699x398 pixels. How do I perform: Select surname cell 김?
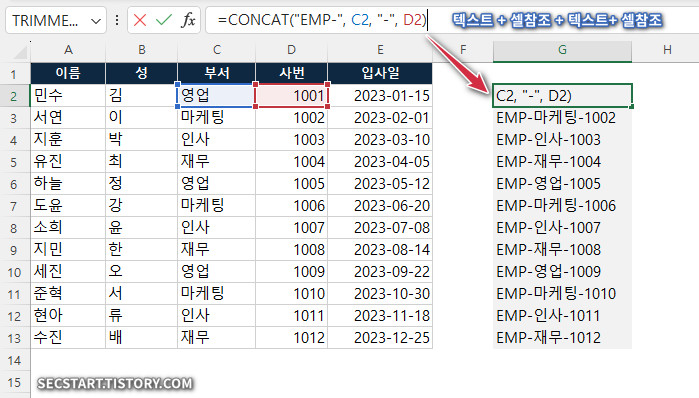(x=141, y=95)
